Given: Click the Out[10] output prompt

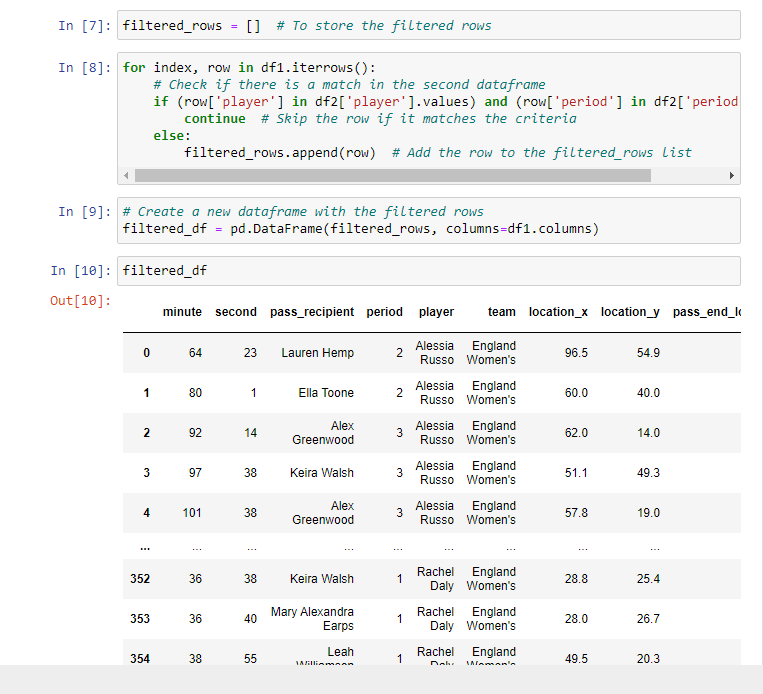Looking at the screenshot, I should tap(81, 301).
